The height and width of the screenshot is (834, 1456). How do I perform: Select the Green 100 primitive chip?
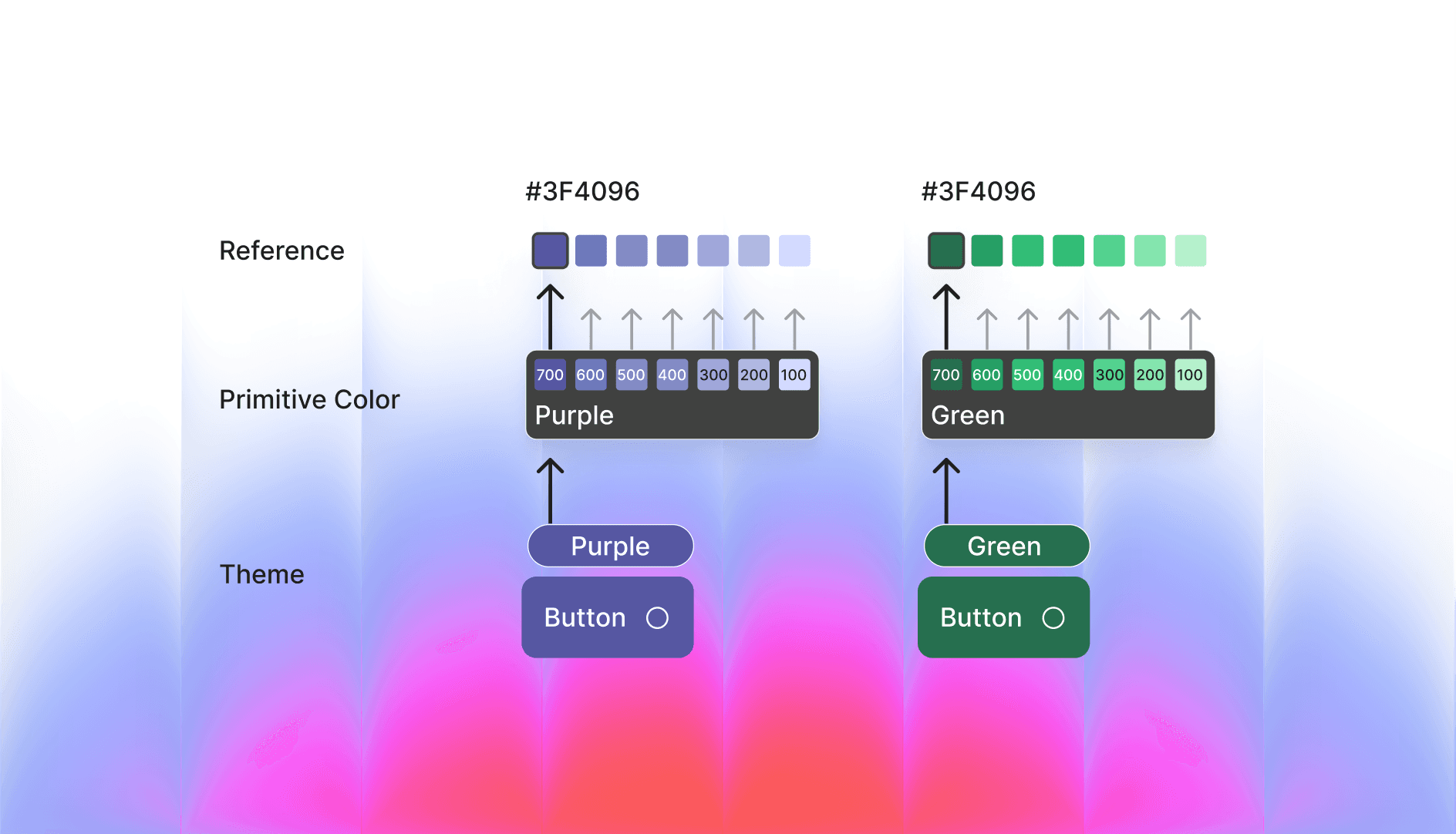[x=1191, y=375]
